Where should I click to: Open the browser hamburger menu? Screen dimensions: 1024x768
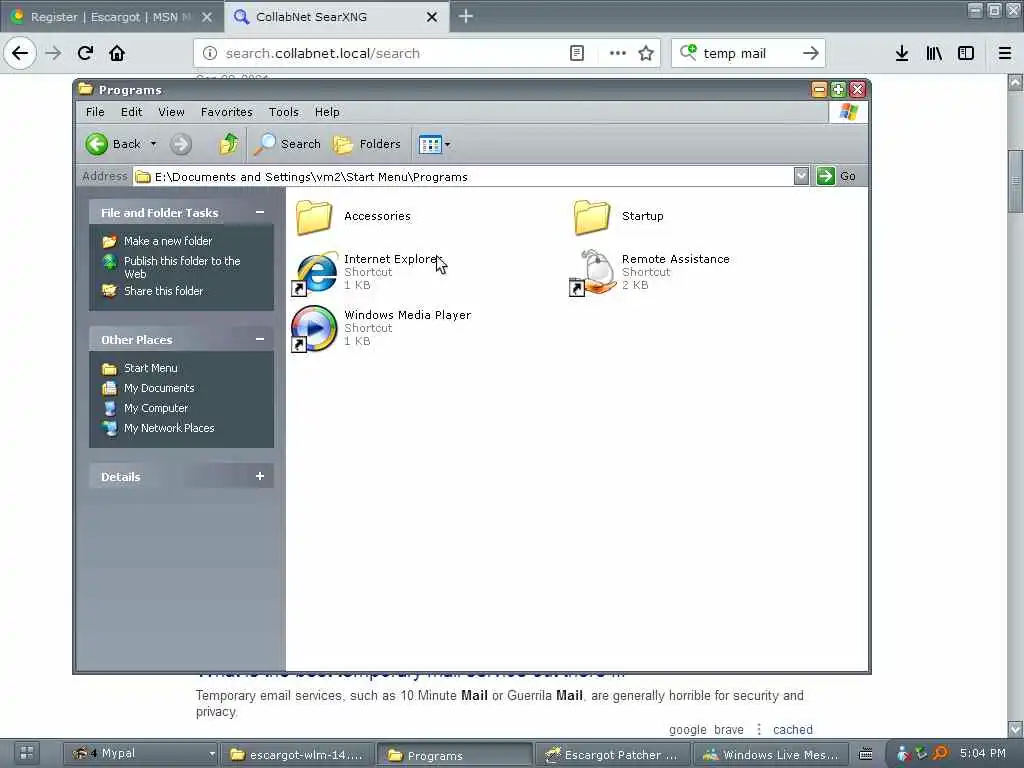(x=1005, y=53)
